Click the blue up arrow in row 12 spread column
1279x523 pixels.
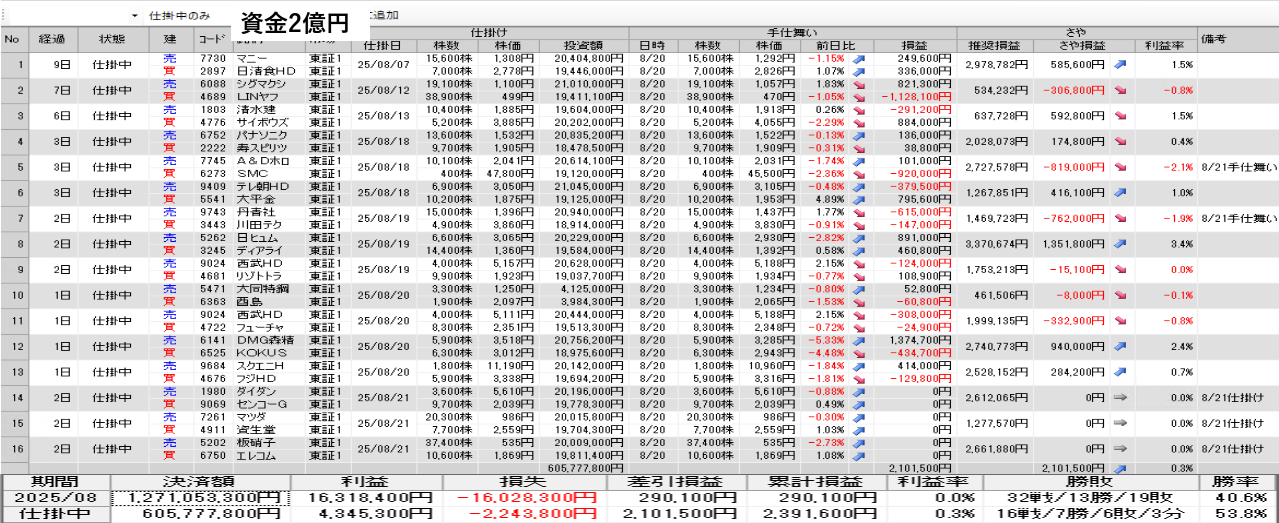tap(1121, 346)
